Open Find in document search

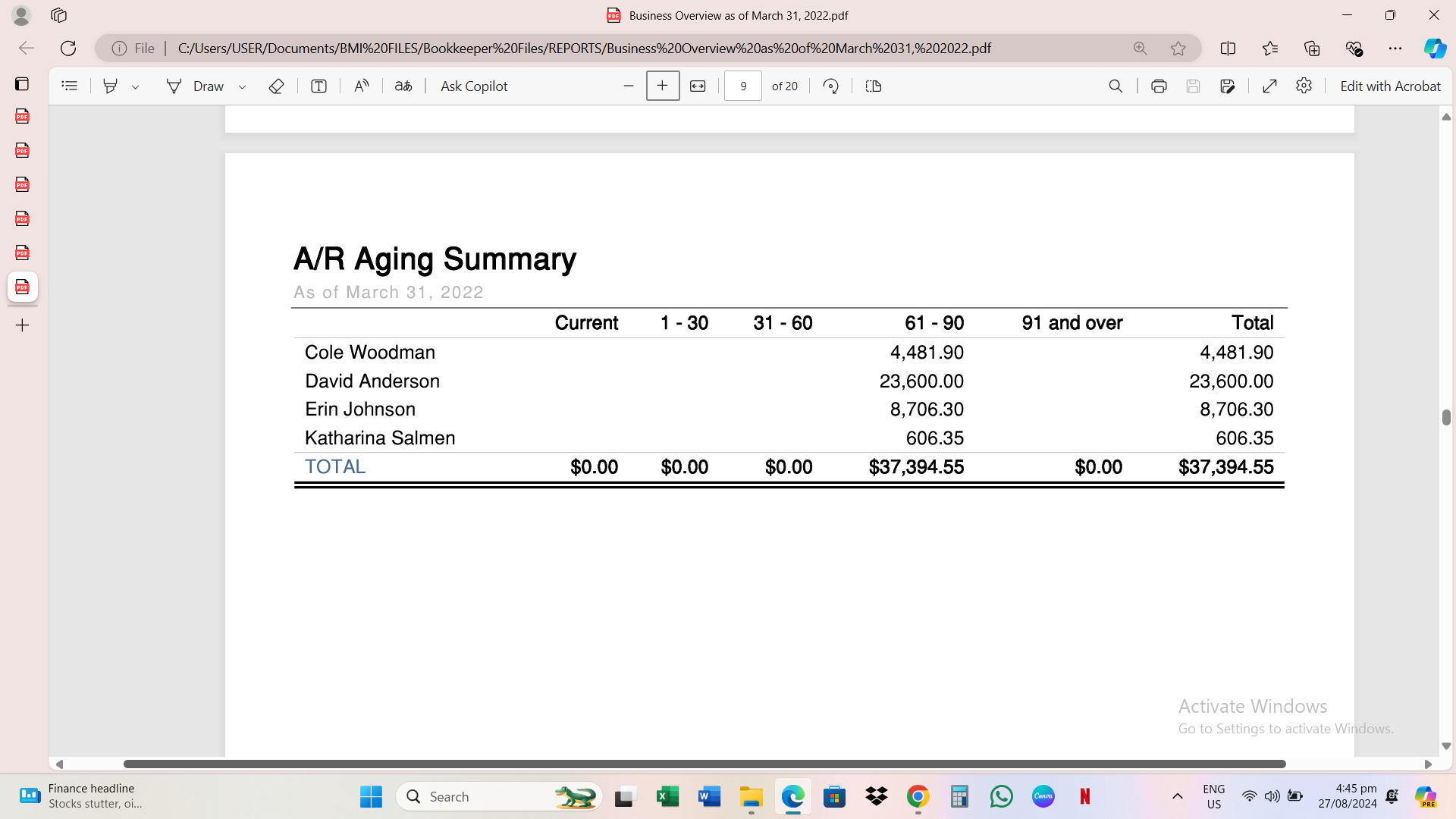pos(1116,86)
